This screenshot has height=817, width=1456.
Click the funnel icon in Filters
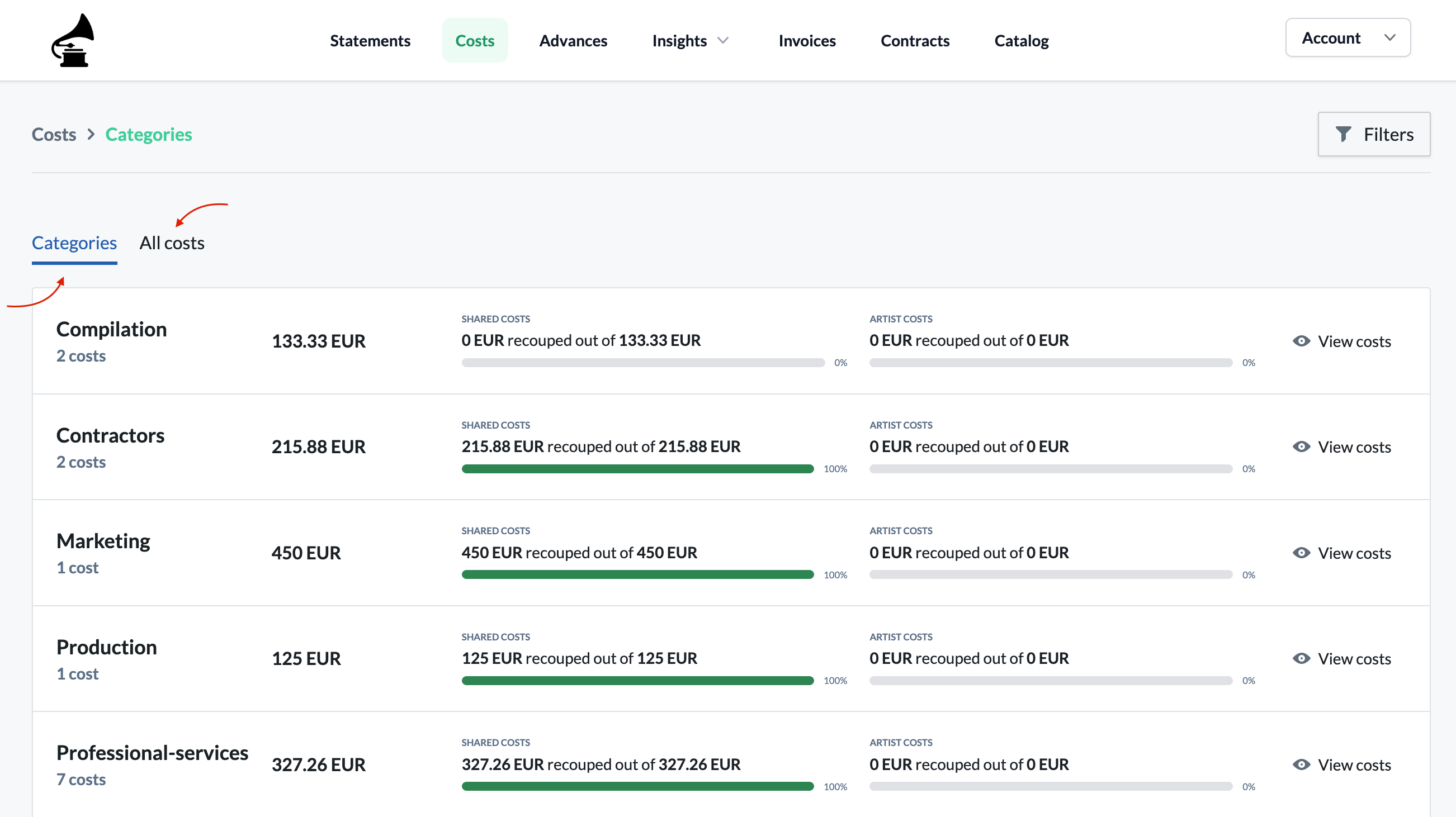[1343, 135]
